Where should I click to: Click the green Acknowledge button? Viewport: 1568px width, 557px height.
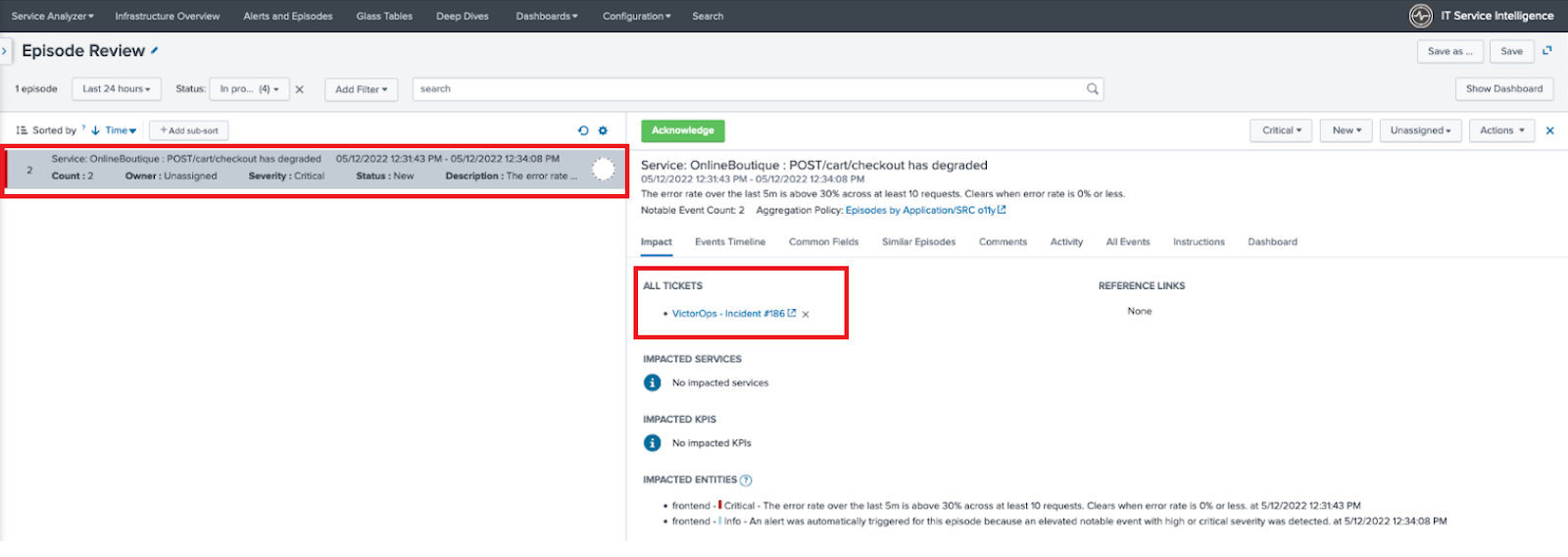coord(683,130)
